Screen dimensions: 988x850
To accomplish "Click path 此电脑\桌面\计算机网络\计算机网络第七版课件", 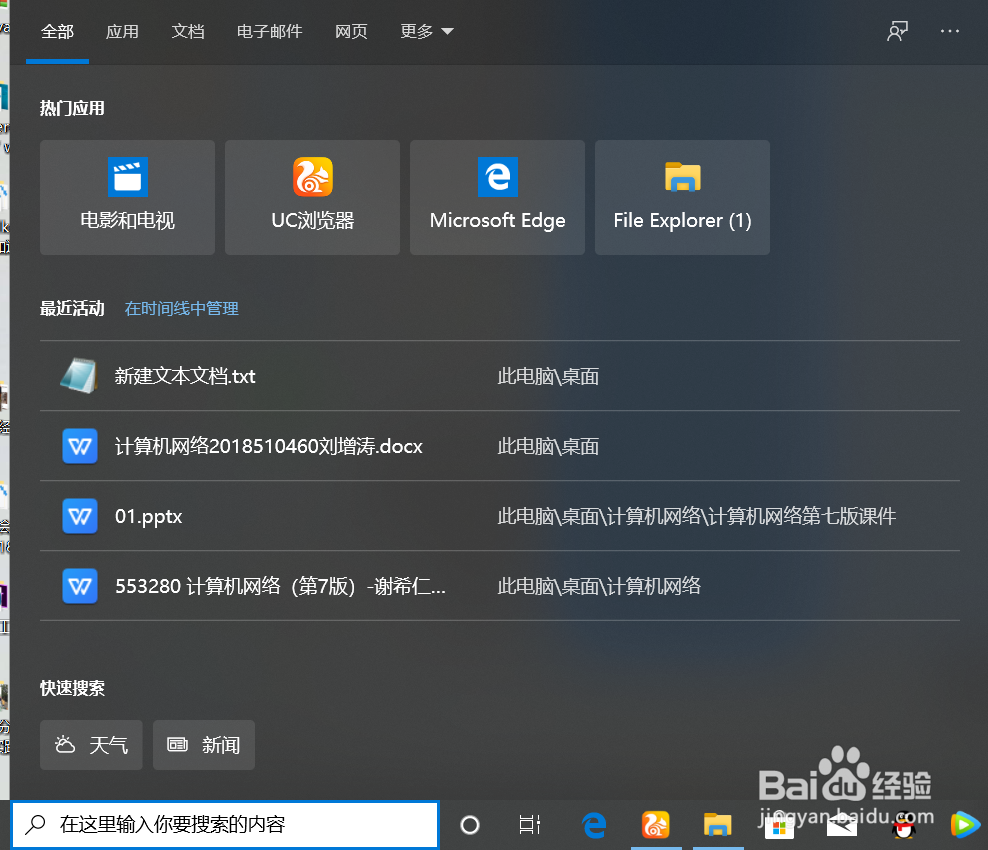I will pyautogui.click(x=696, y=517).
